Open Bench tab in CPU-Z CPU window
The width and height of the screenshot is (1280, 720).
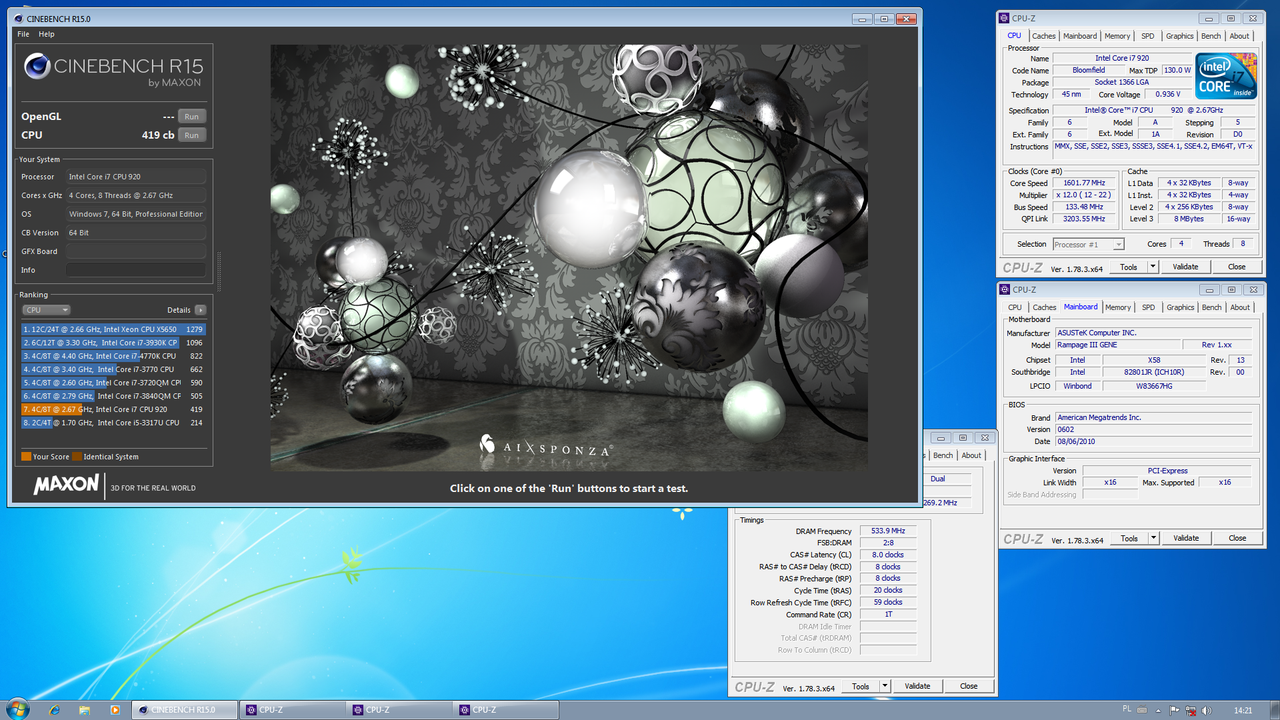click(1211, 36)
